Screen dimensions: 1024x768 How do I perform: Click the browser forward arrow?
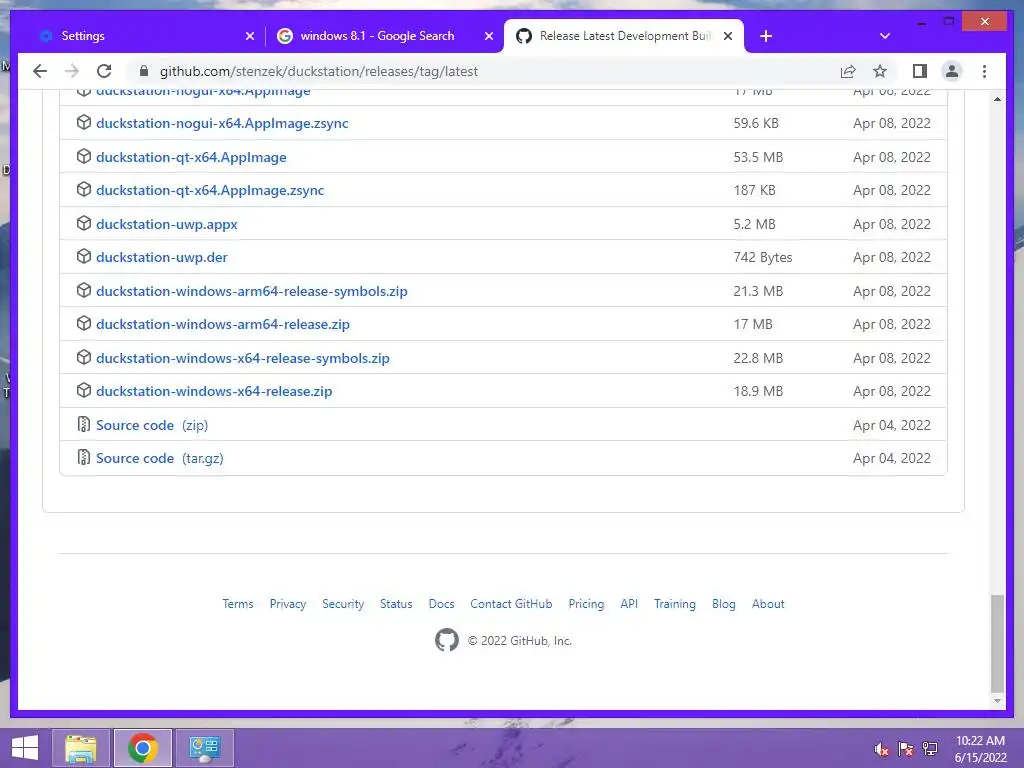(x=72, y=71)
